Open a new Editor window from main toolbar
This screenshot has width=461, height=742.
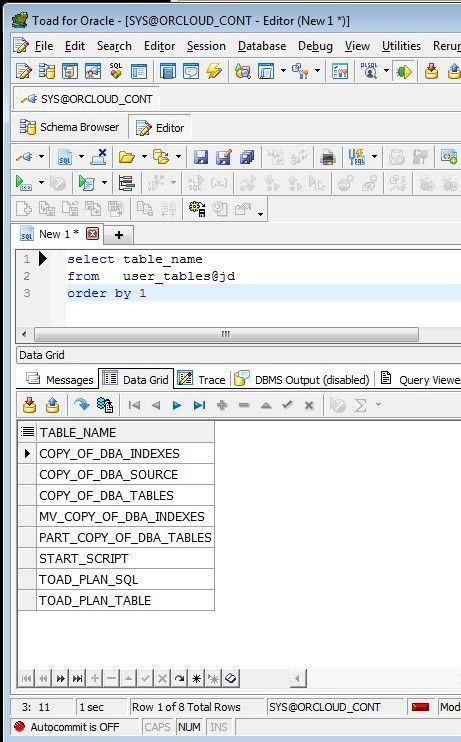click(24, 71)
